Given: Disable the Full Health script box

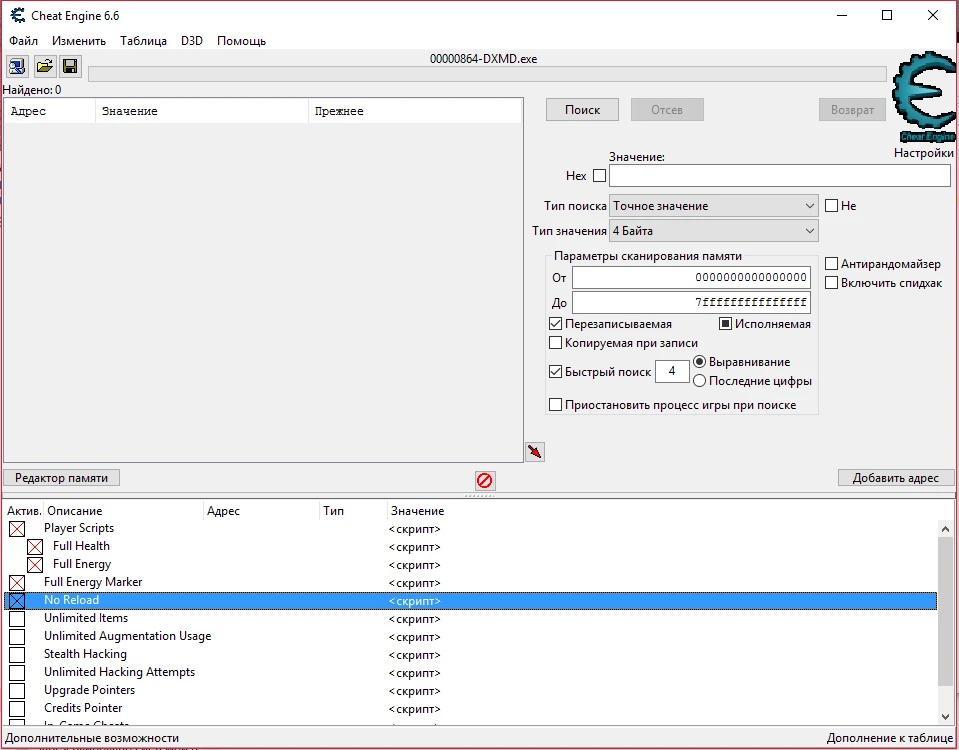Looking at the screenshot, I should 35,547.
